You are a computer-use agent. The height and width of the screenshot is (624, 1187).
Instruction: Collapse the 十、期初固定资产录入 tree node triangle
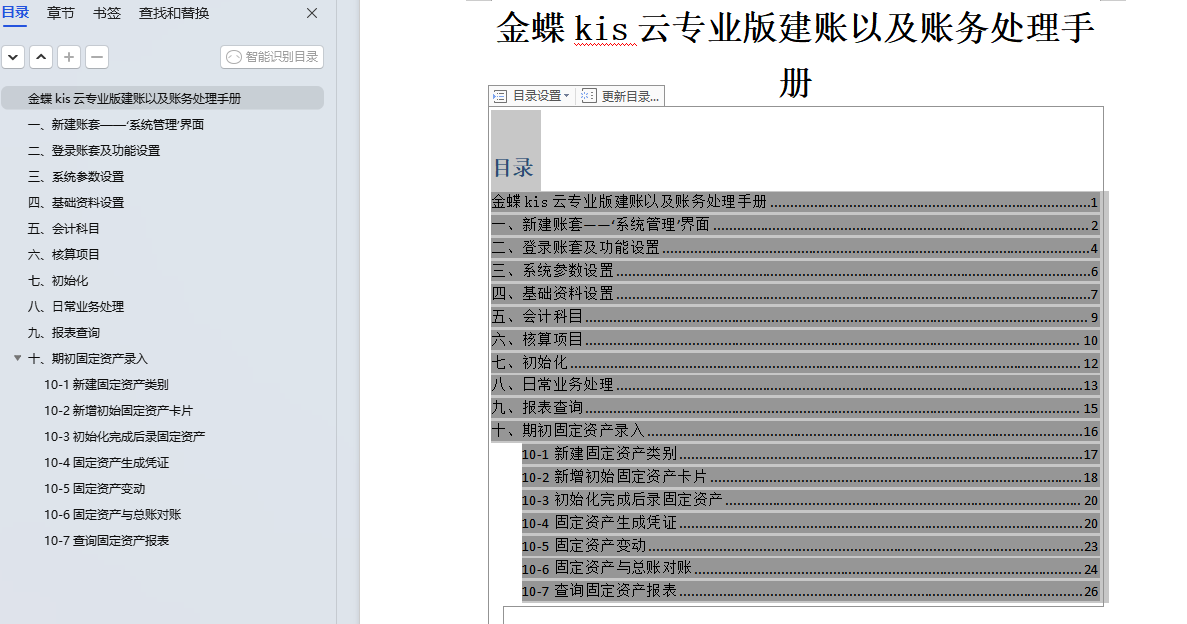point(17,358)
